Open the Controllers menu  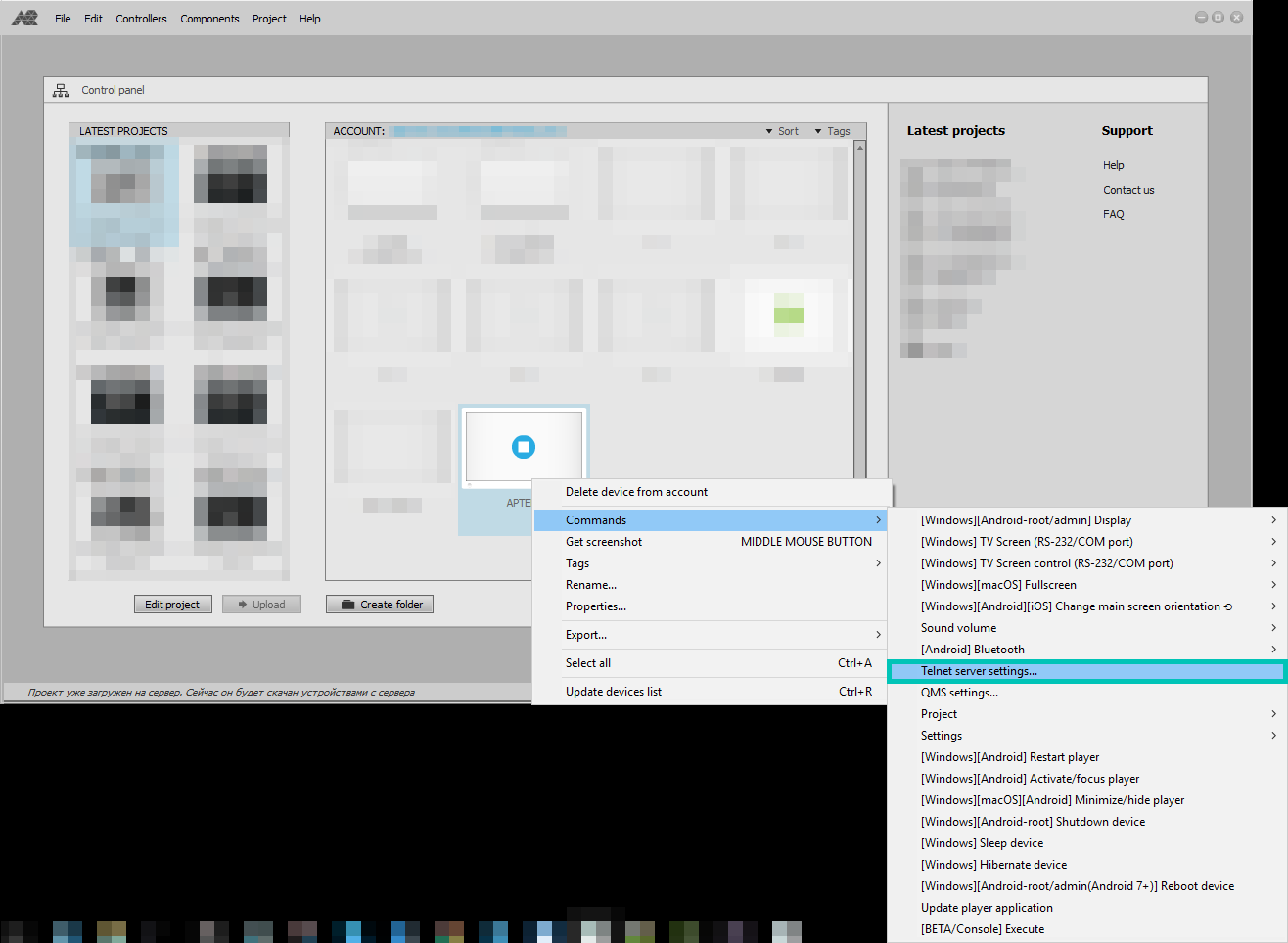[x=141, y=19]
